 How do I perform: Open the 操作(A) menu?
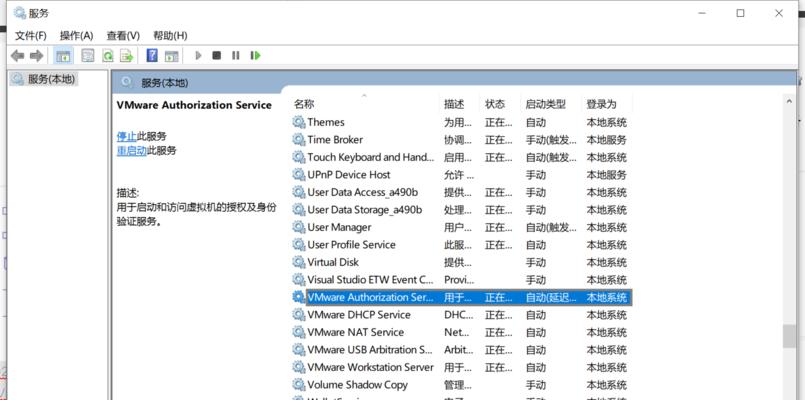(76, 35)
